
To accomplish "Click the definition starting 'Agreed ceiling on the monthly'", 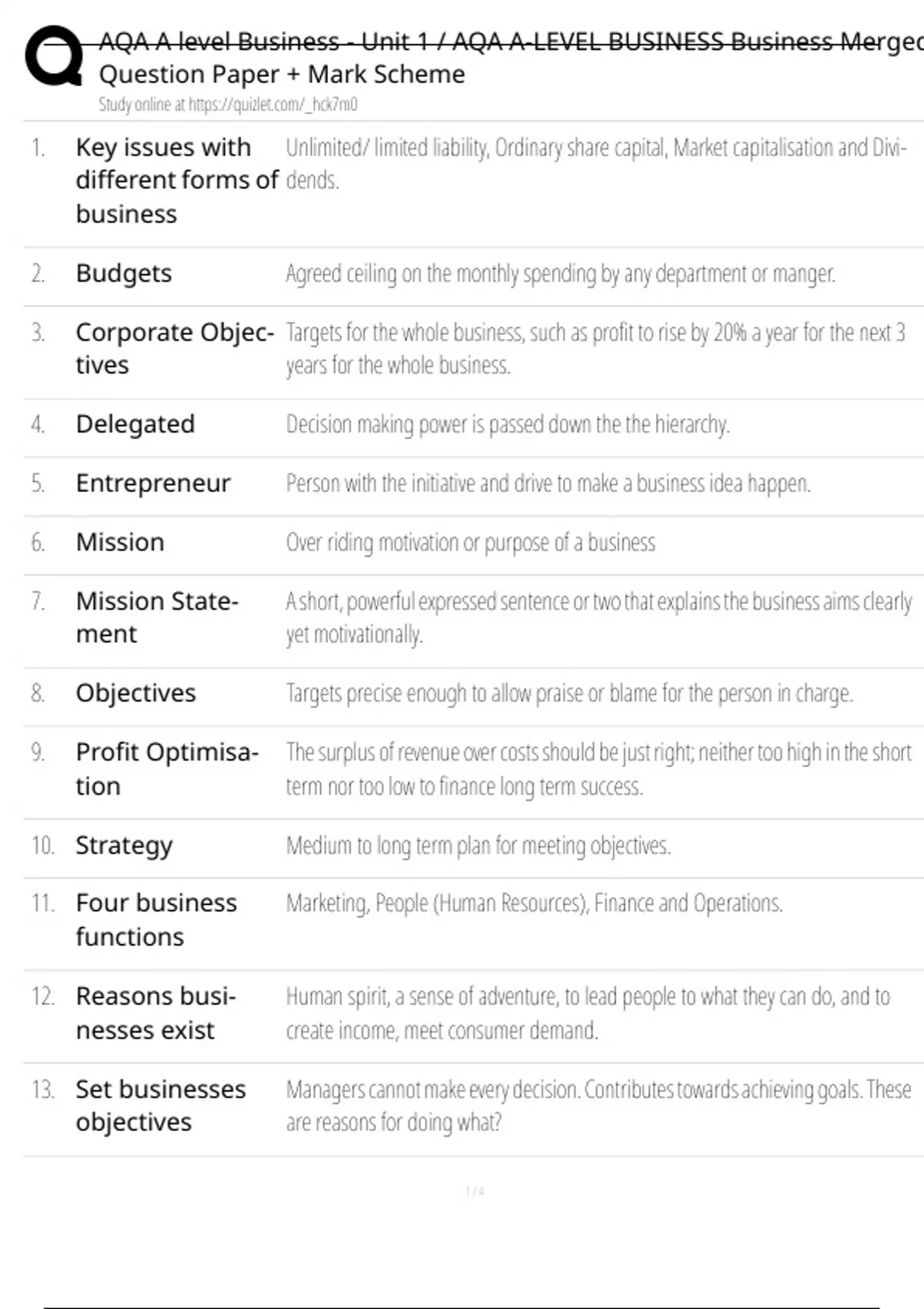I will coord(560,274).
